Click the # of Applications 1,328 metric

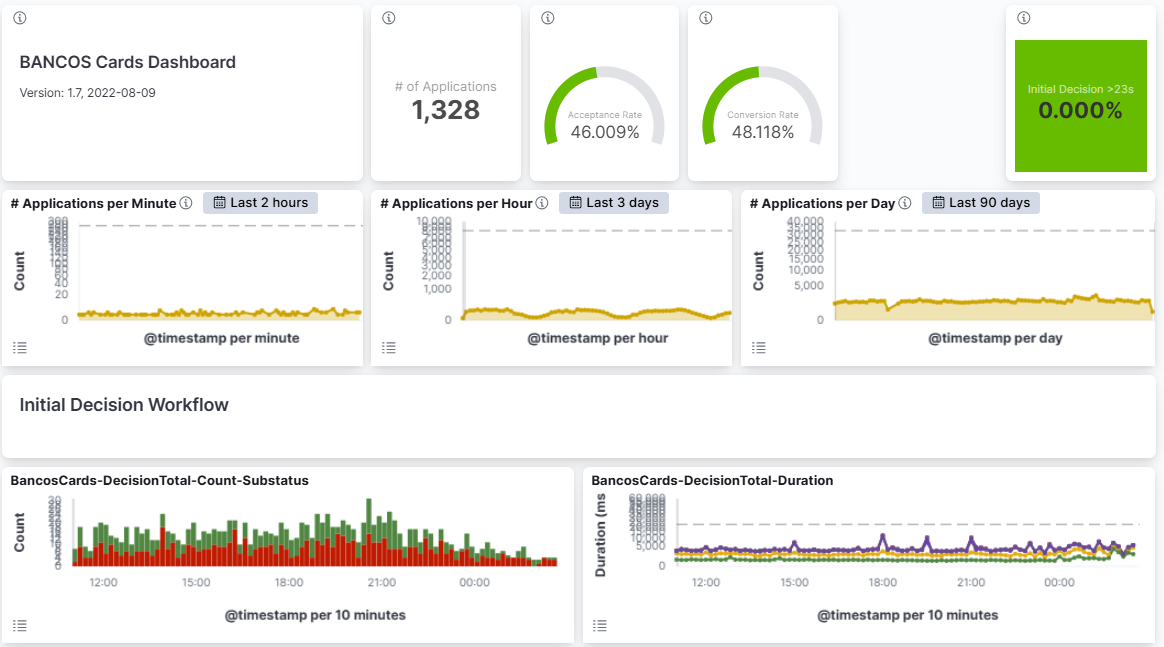446,109
